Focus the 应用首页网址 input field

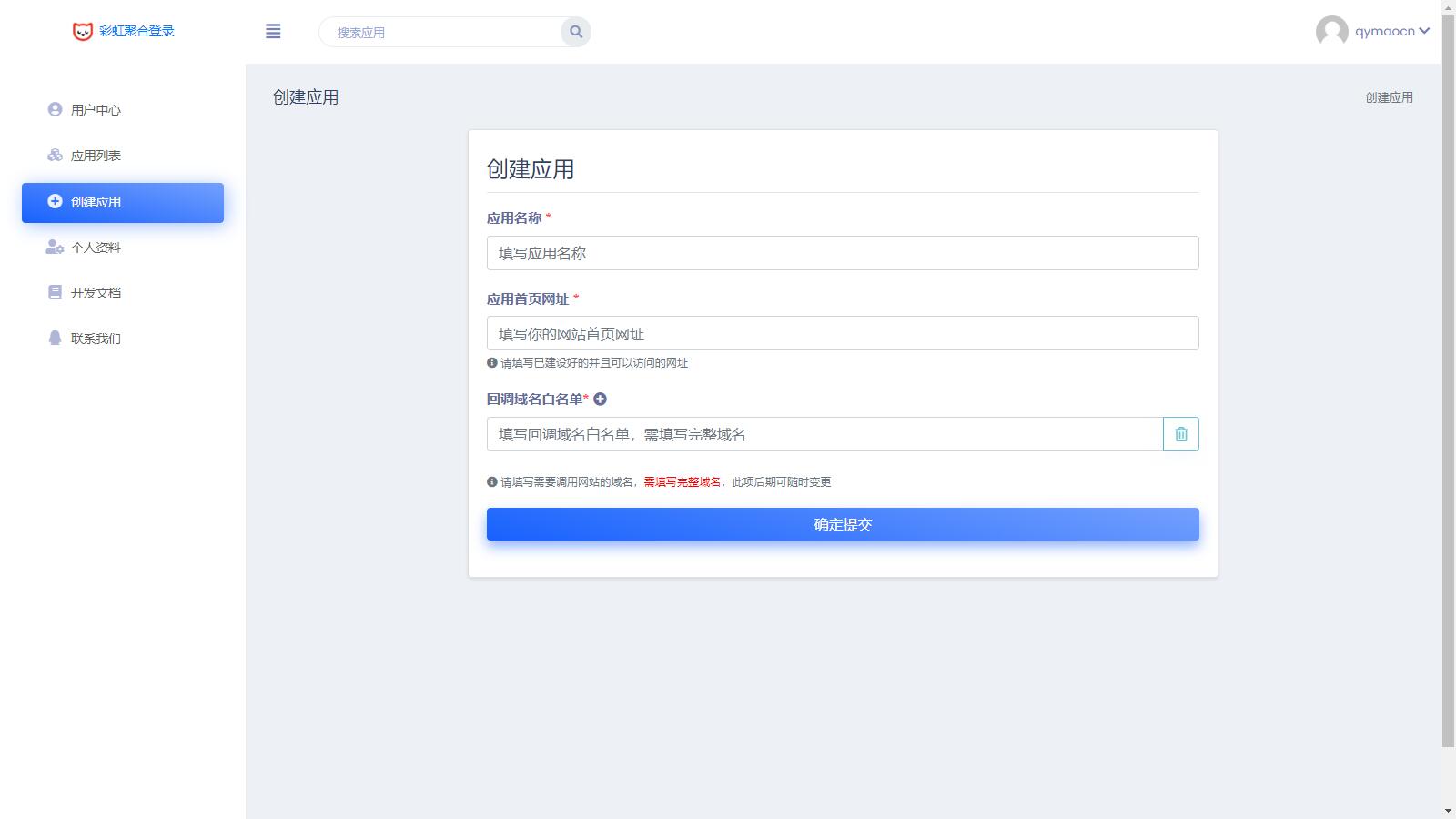pos(843,333)
